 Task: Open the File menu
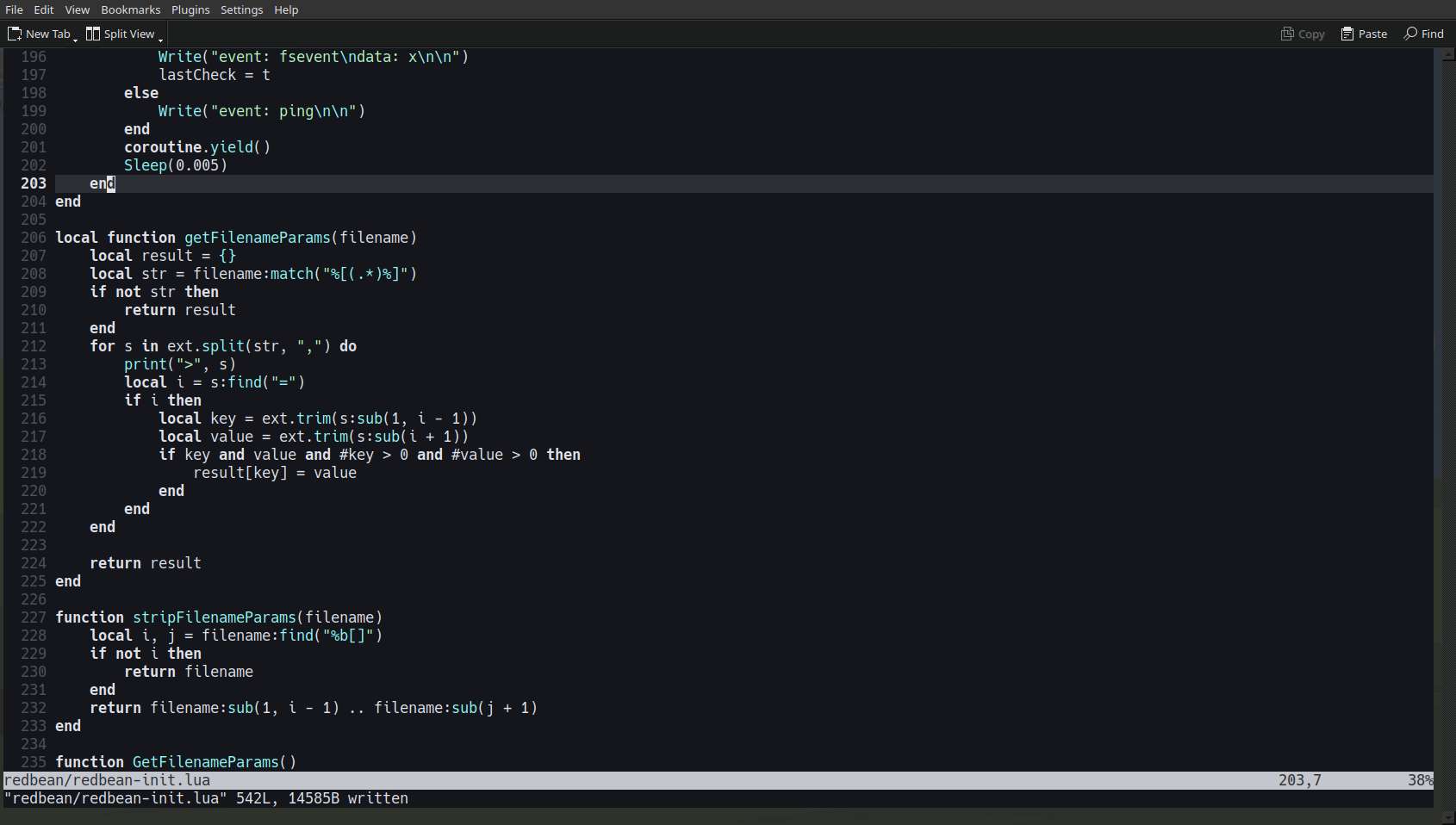14,9
